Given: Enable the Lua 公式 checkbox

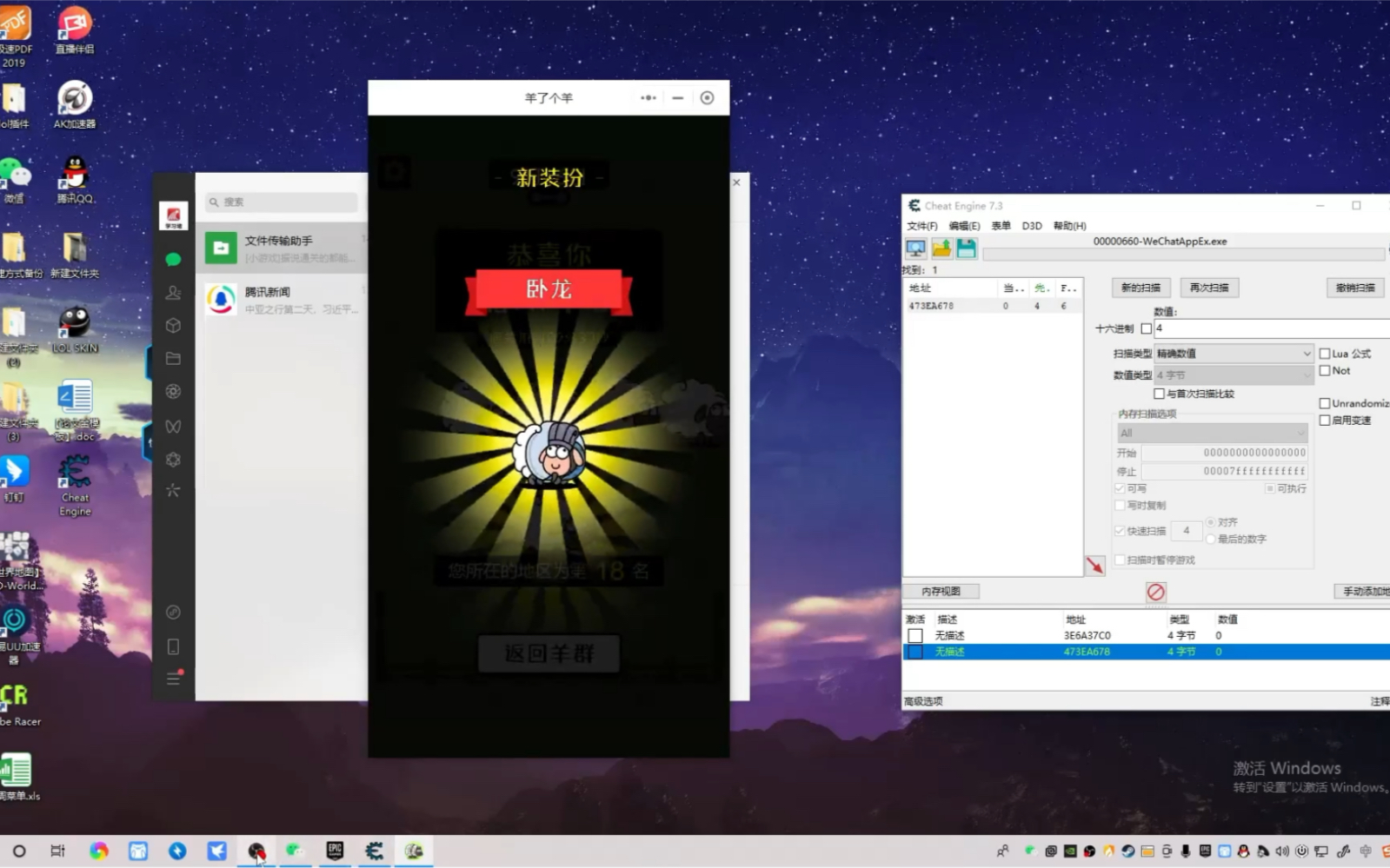Looking at the screenshot, I should (1325, 354).
